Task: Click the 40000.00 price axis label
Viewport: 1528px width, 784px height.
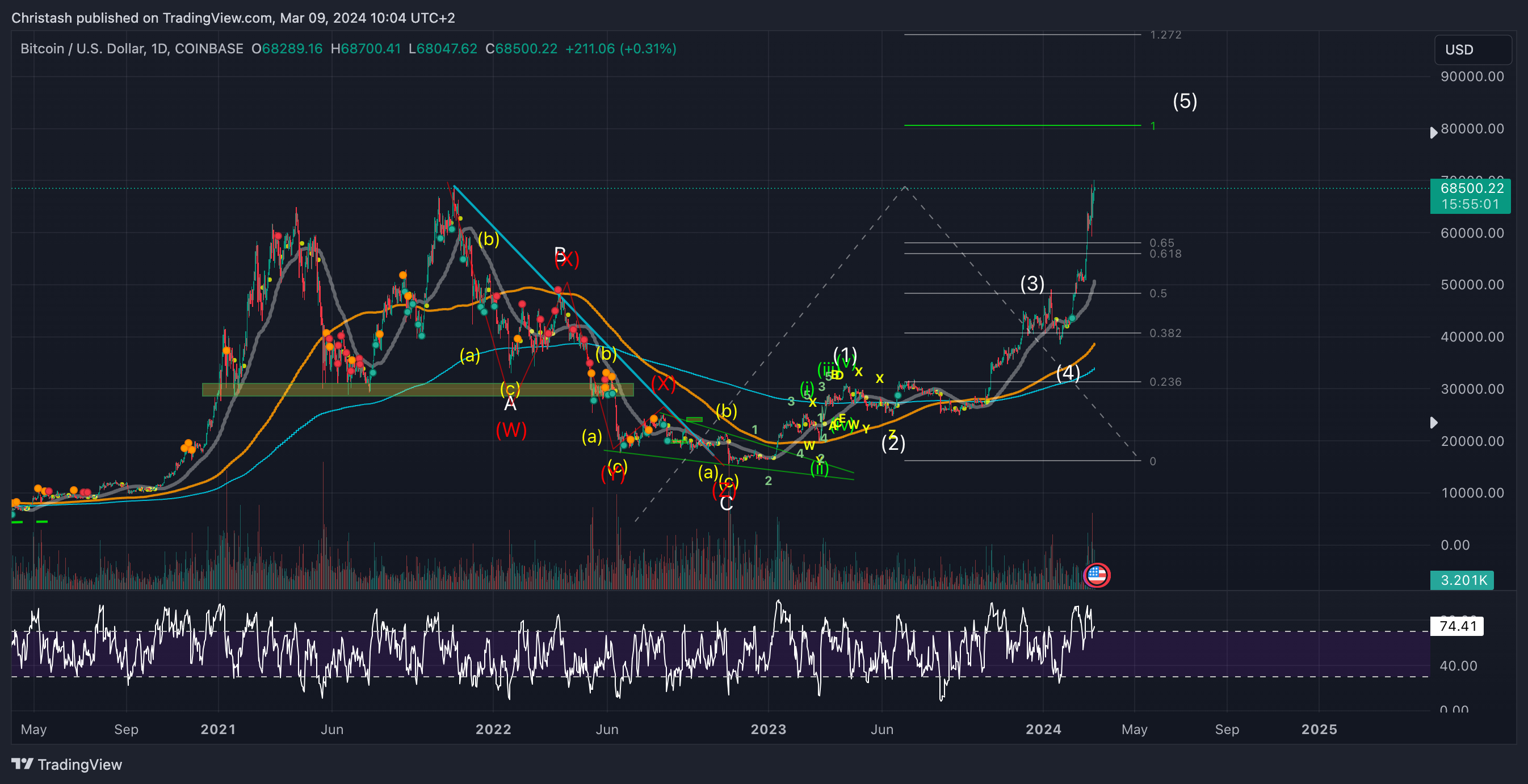Action: pos(1472,337)
